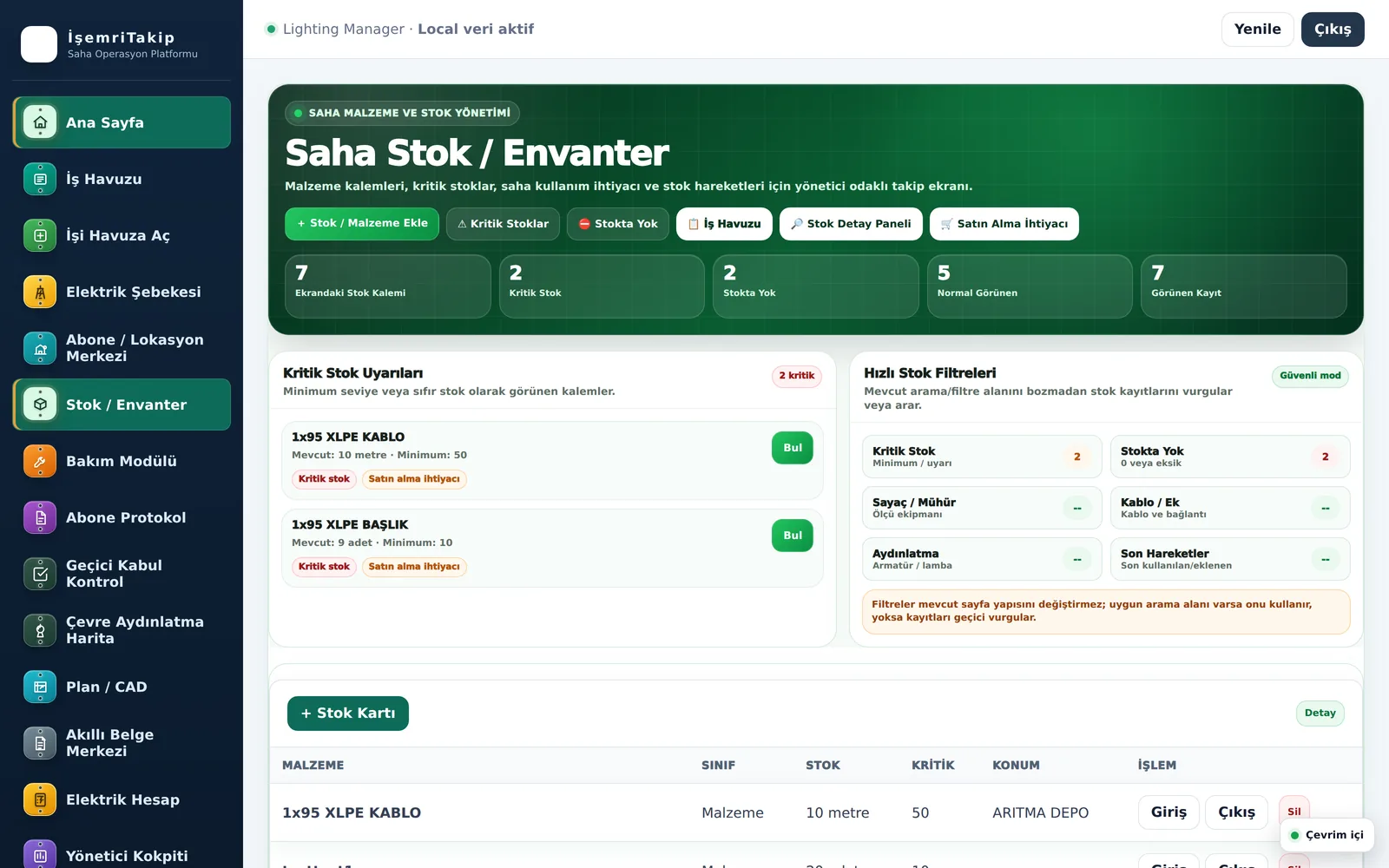The width and height of the screenshot is (1389, 868).
Task: Open İş Havuzu from hero banner
Action: coord(724,224)
